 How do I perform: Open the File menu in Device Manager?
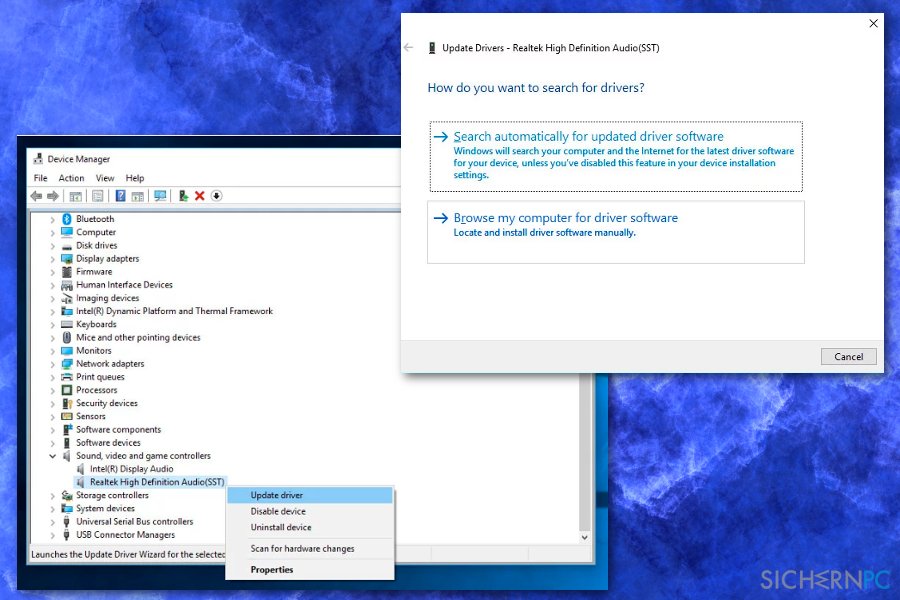point(41,178)
